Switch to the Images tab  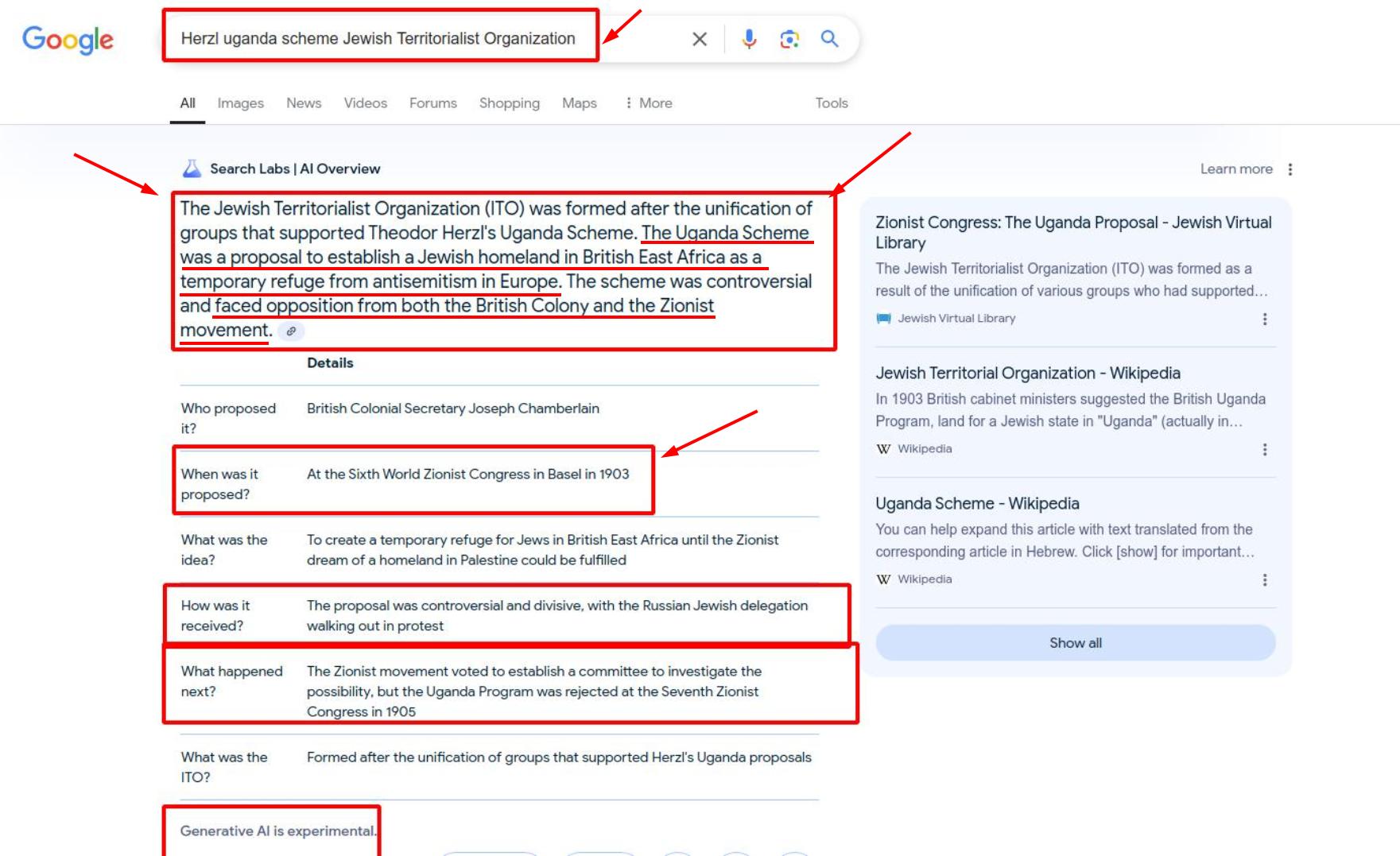pos(240,103)
